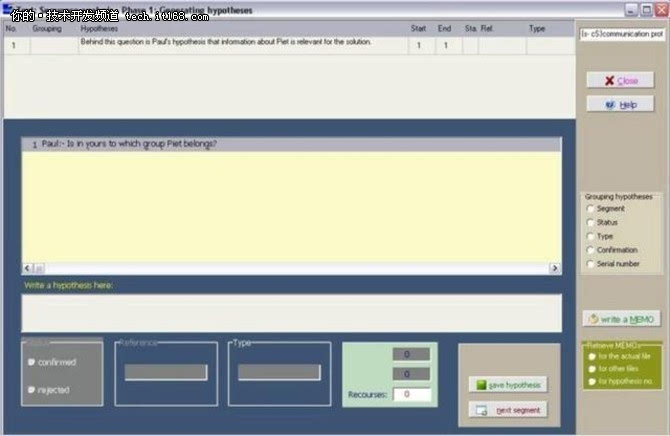
Task: Click the green save hypothesis icon
Action: [481, 385]
